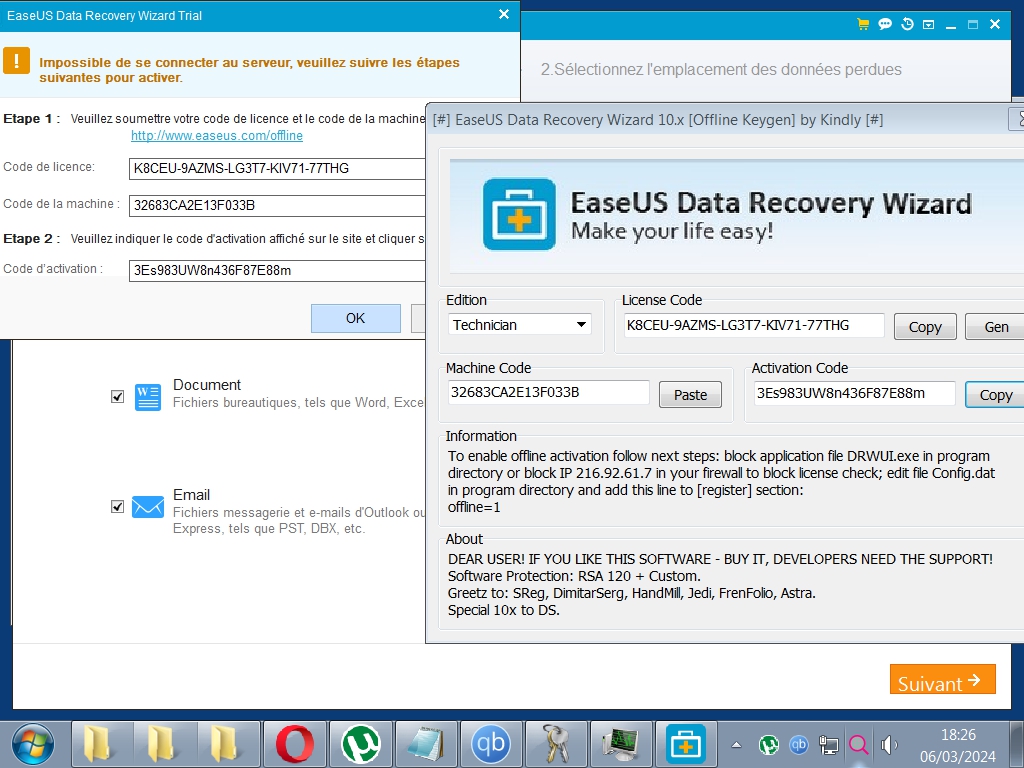Click the pink magnifier tray icon
The image size is (1024, 768).
click(x=859, y=744)
